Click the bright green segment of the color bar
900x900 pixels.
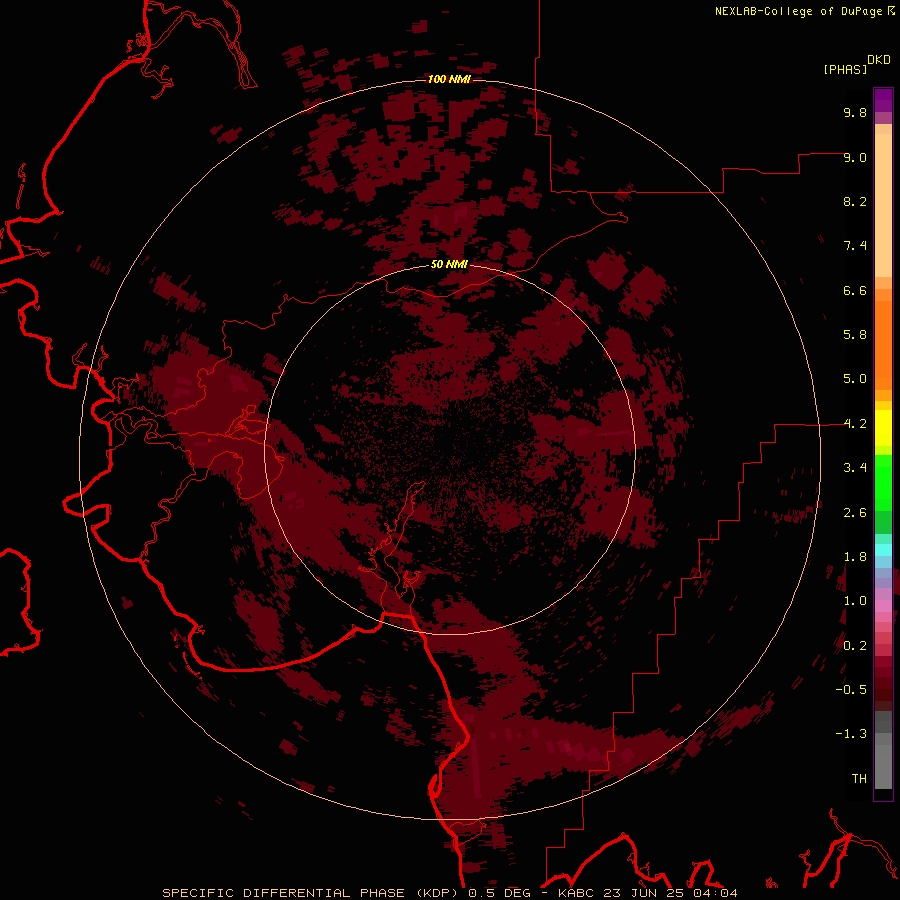pos(883,482)
